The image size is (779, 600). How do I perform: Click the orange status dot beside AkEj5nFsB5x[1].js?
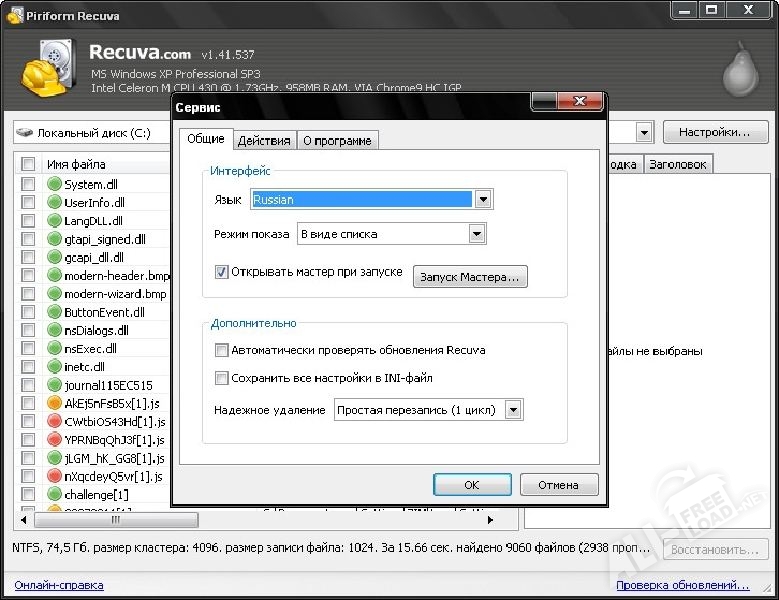tap(54, 403)
